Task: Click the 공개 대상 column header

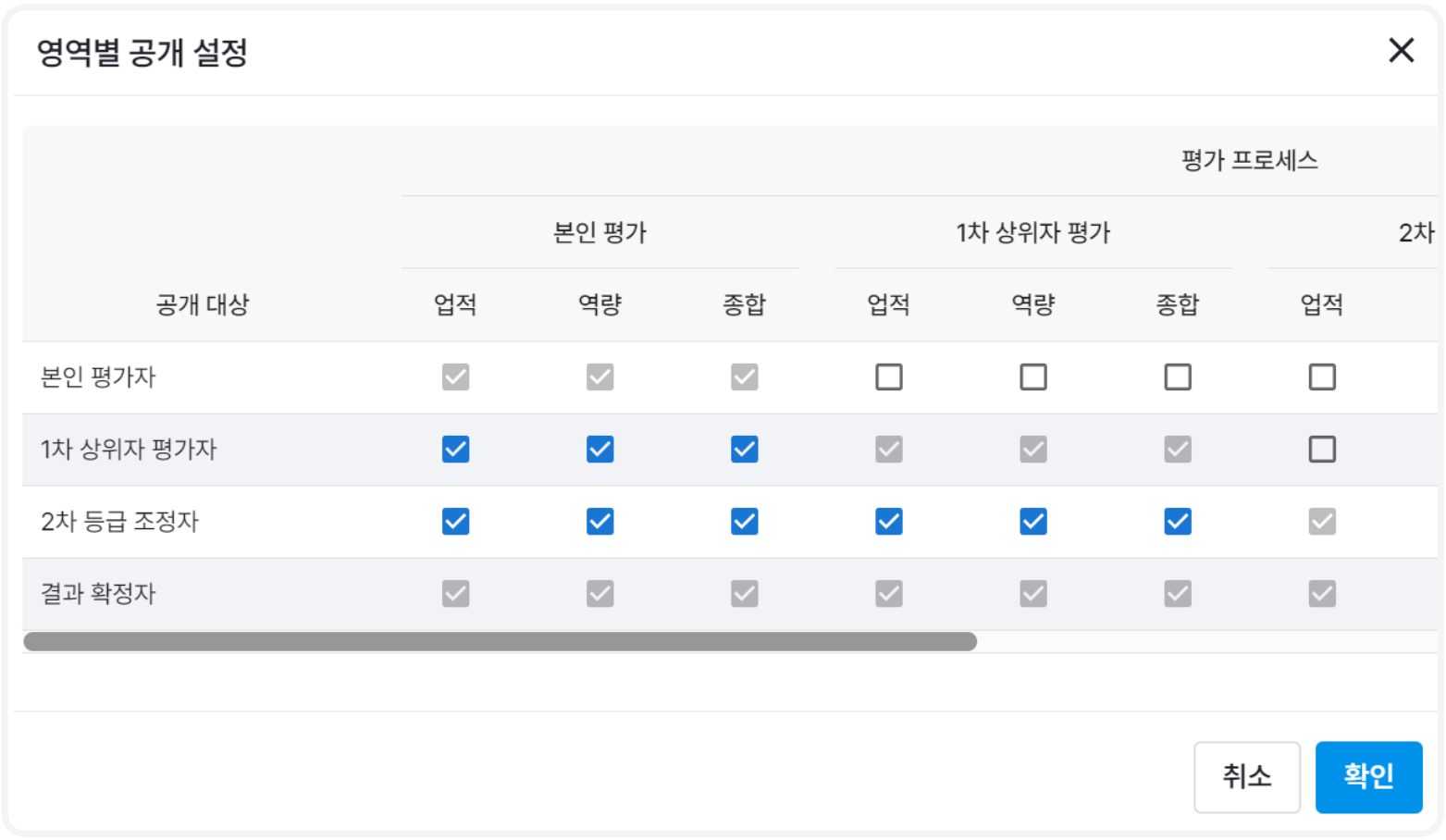Action: 203,304
